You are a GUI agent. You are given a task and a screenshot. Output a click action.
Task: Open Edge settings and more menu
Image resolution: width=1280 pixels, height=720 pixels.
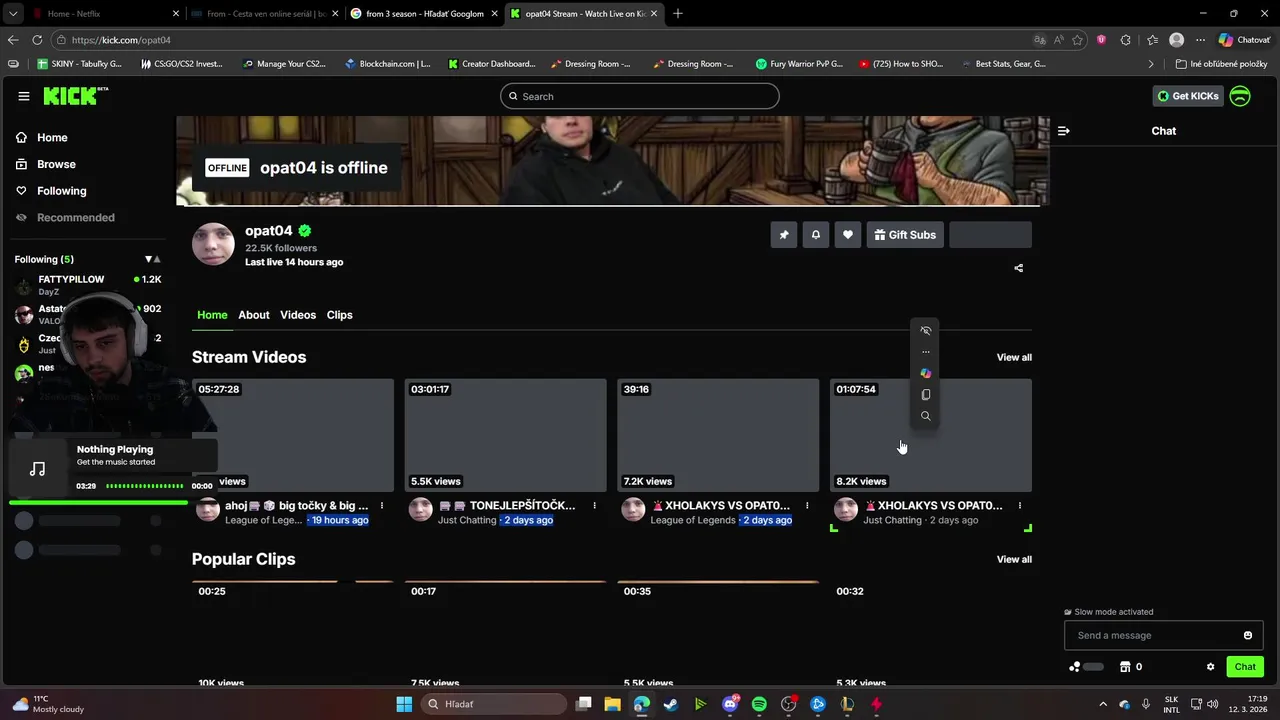click(1200, 40)
